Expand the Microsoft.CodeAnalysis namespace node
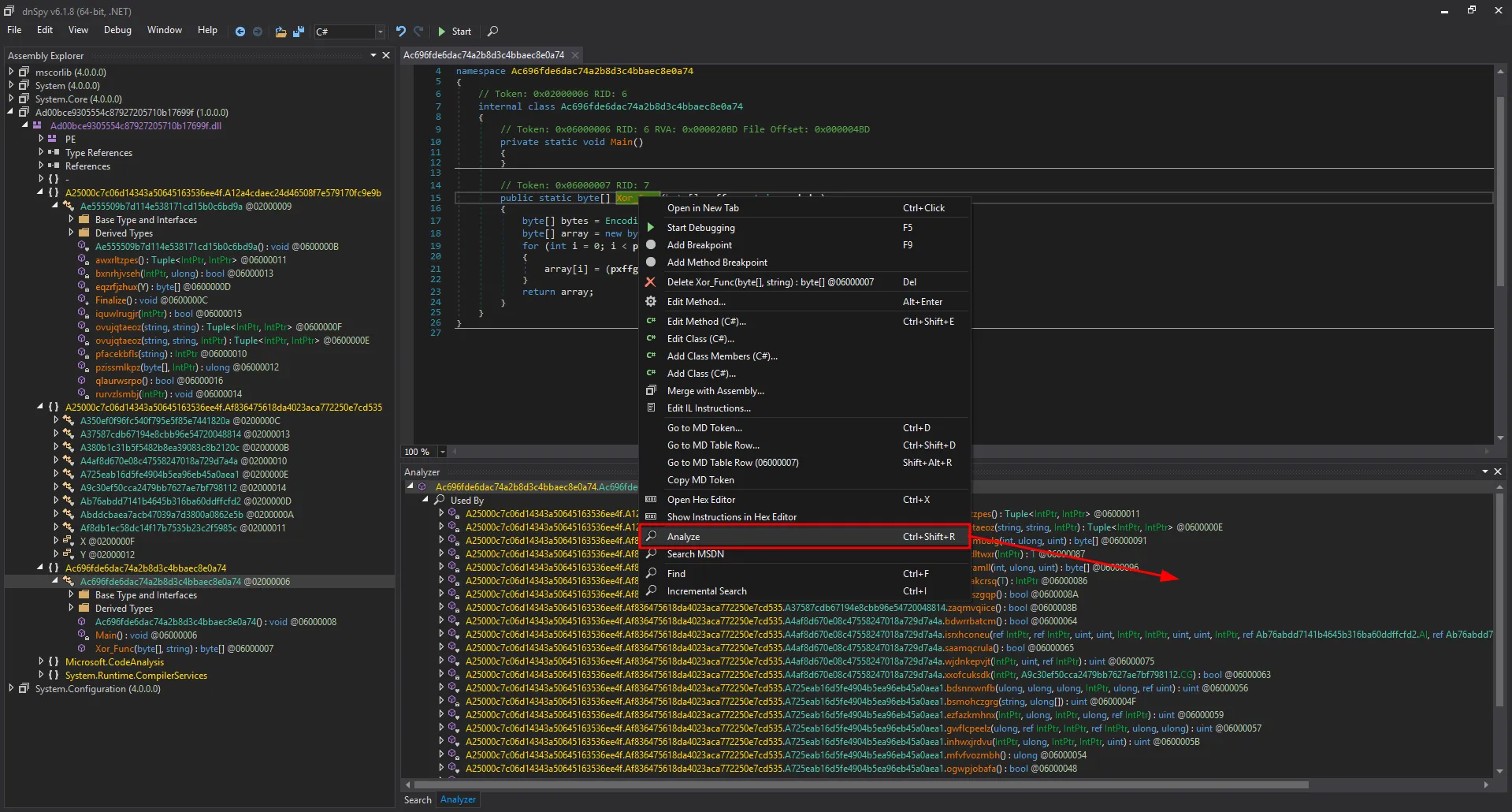Image resolution: width=1512 pixels, height=812 pixels. coord(41,662)
